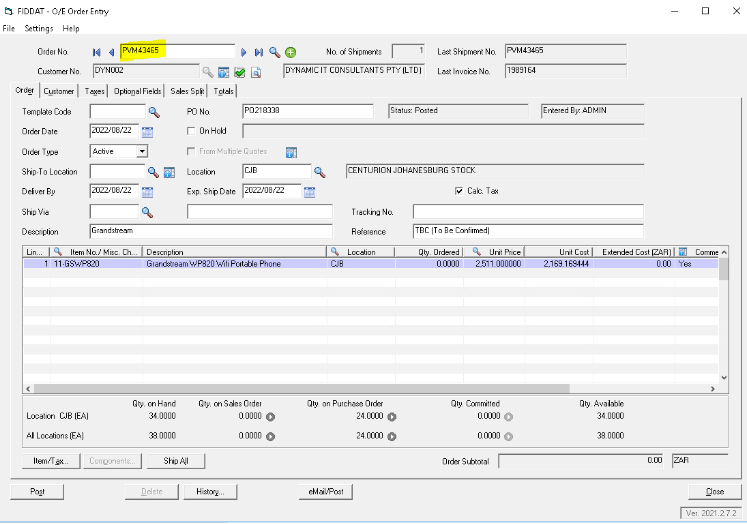Create new order with green plus icon
This screenshot has height=524, width=747.
(x=290, y=51)
